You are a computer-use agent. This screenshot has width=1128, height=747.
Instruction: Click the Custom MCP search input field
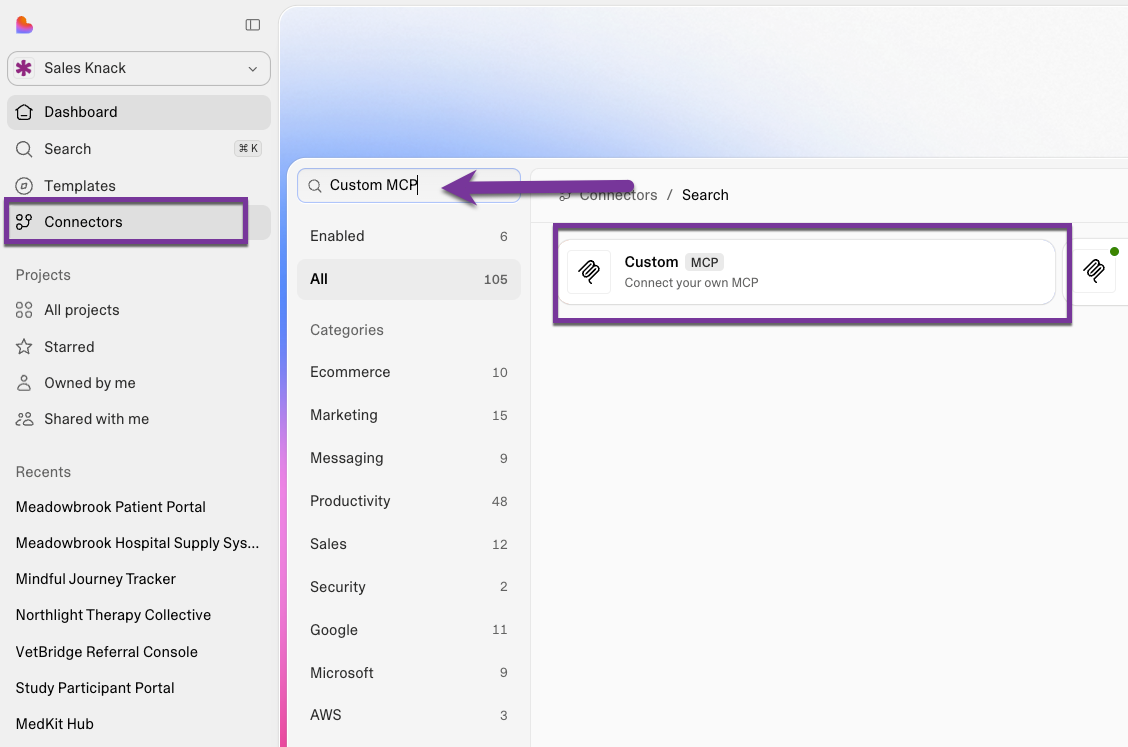click(x=409, y=186)
